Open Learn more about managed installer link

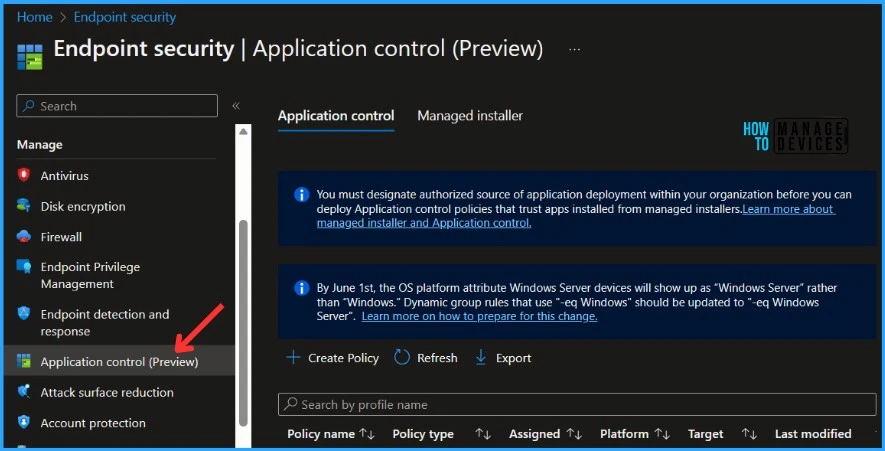[576, 216]
